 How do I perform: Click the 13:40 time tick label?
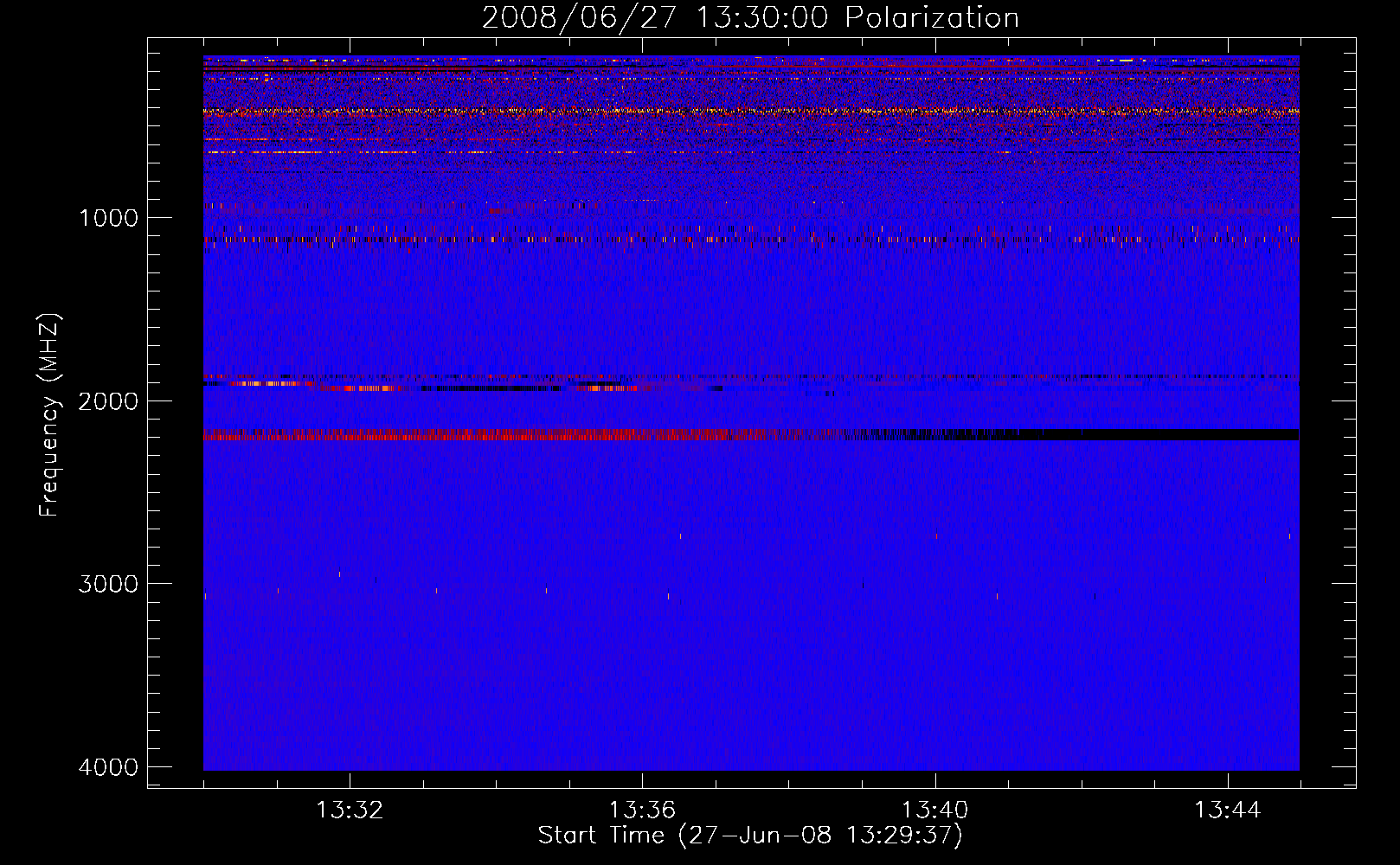coord(934,811)
